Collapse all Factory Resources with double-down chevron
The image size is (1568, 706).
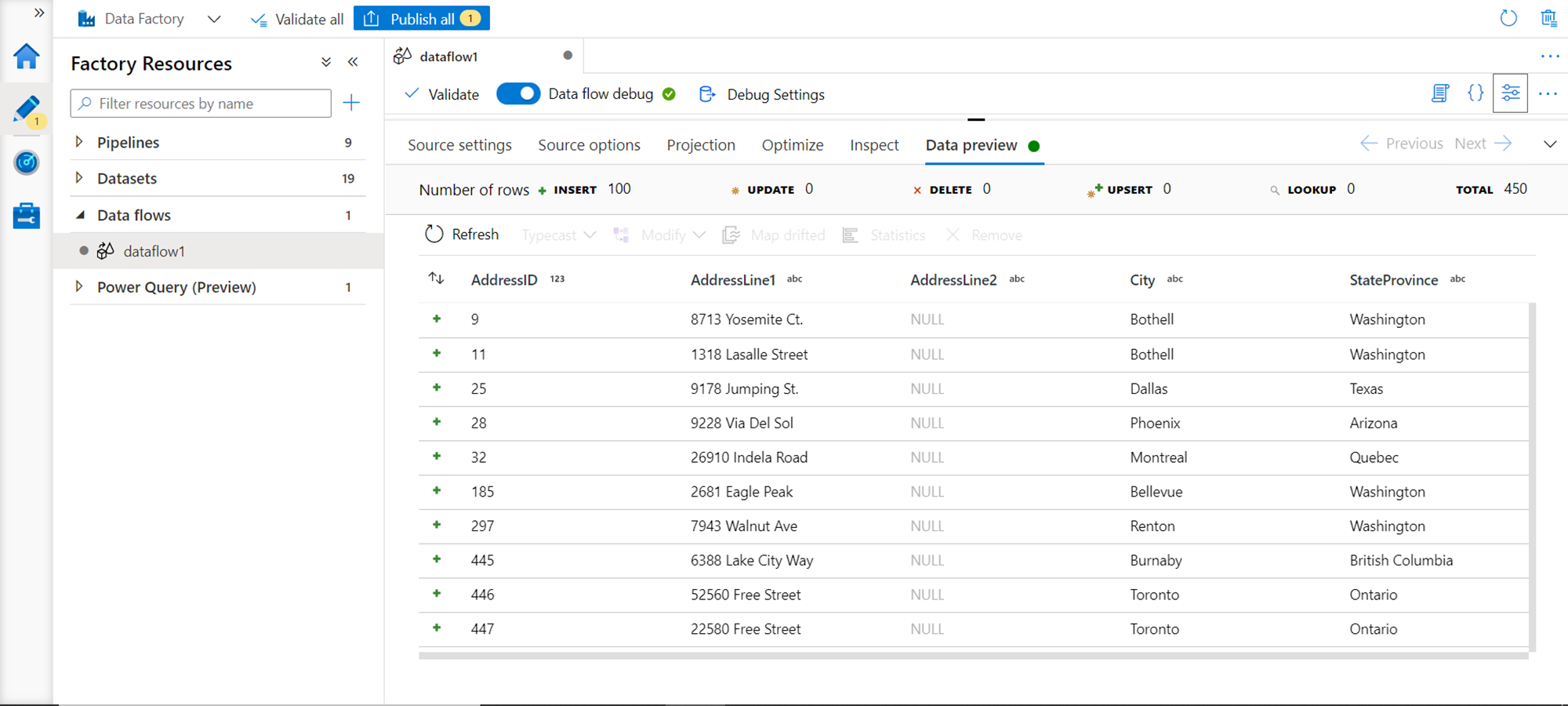tap(326, 62)
